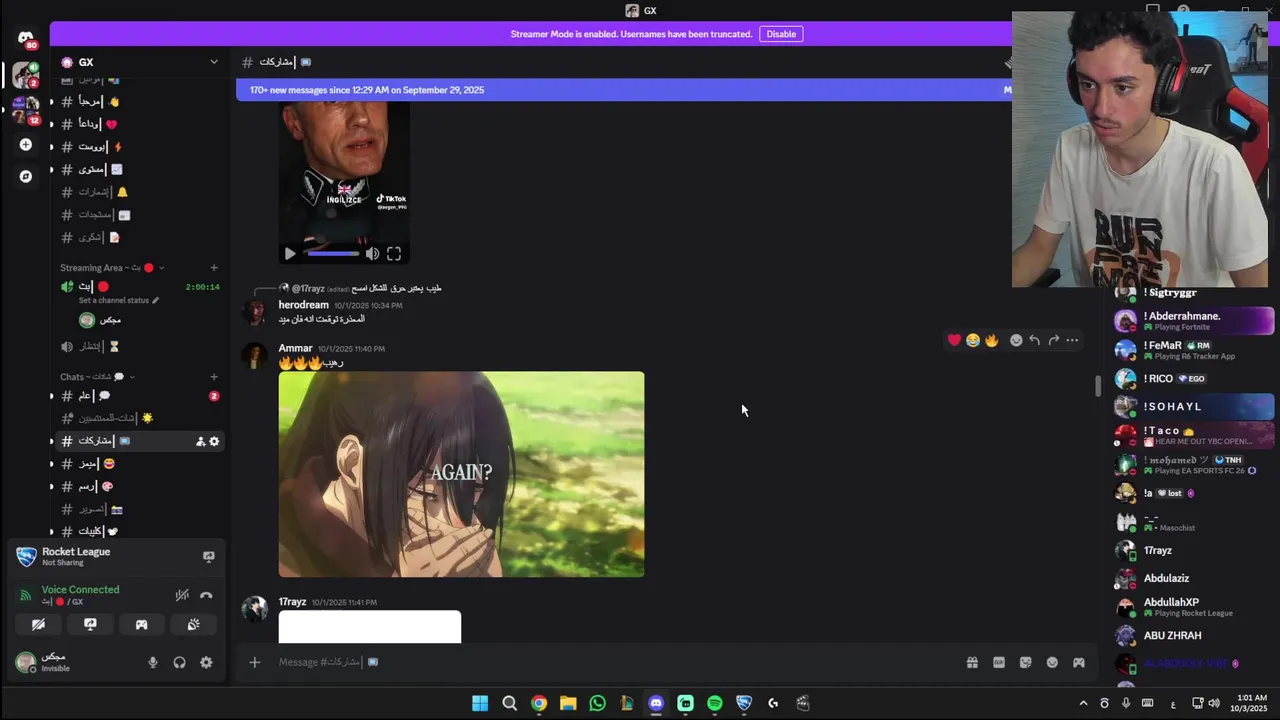Viewport: 1280px width, 720px height.
Task: Show hidden system tray icons chevron
Action: point(1083,704)
